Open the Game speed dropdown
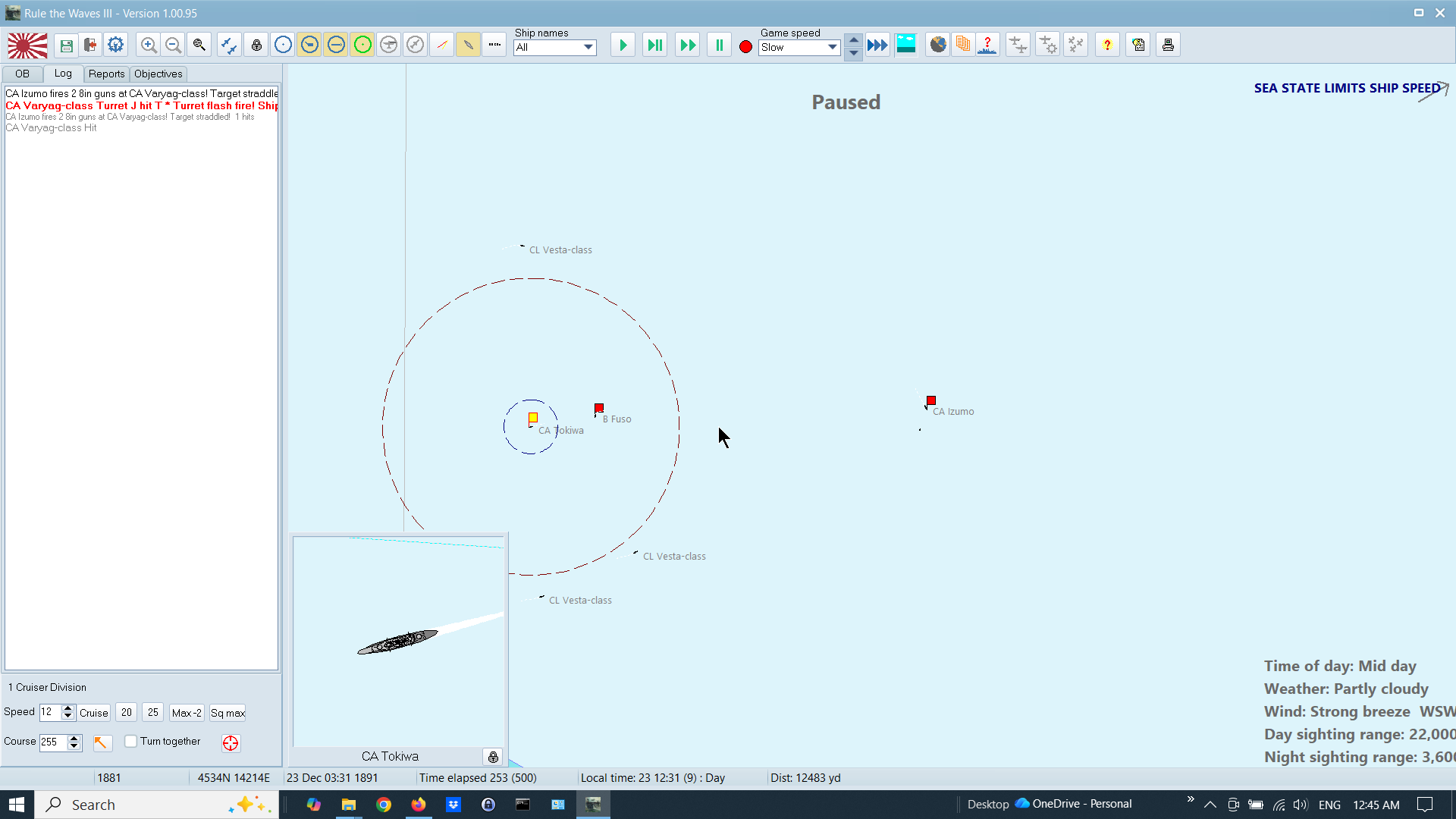1456x819 pixels. (x=799, y=47)
